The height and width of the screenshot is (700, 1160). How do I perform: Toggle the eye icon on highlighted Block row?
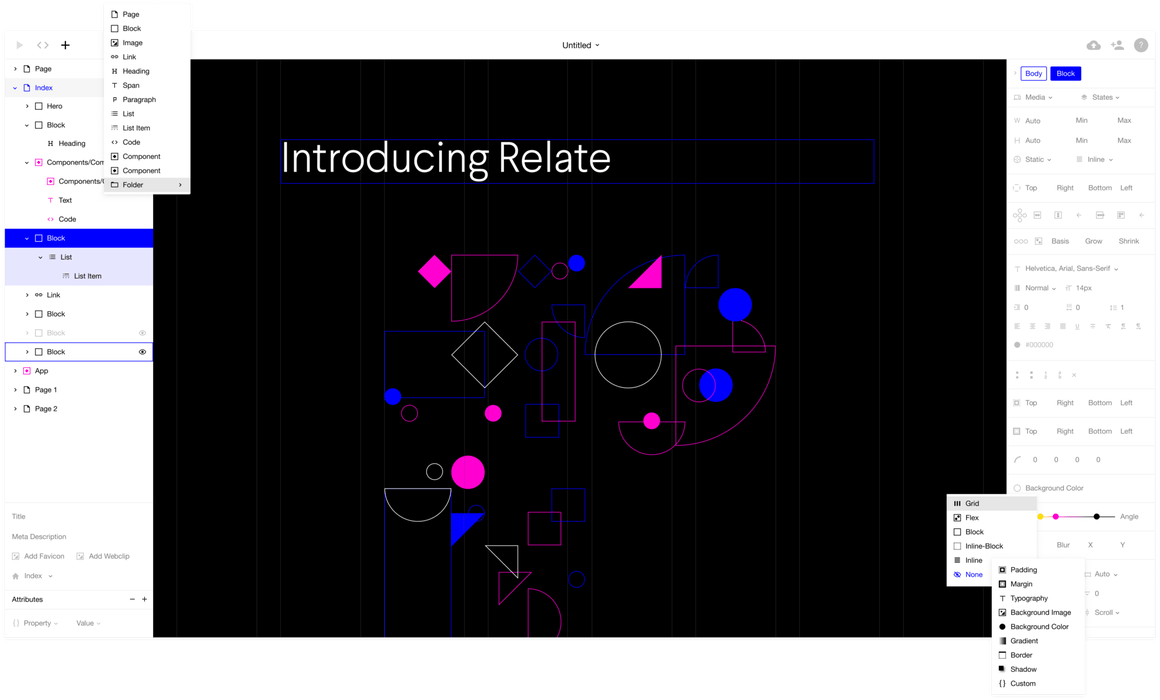coord(142,352)
